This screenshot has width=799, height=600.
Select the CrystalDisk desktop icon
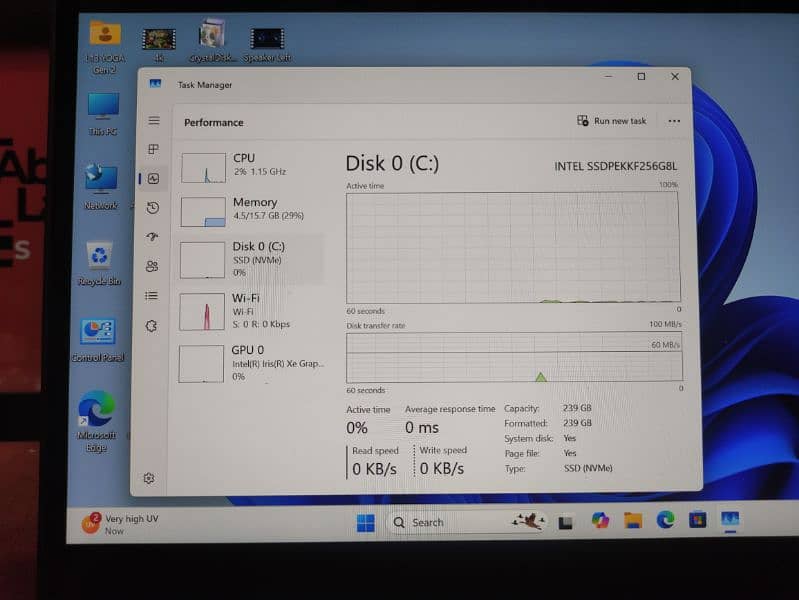pos(212,40)
